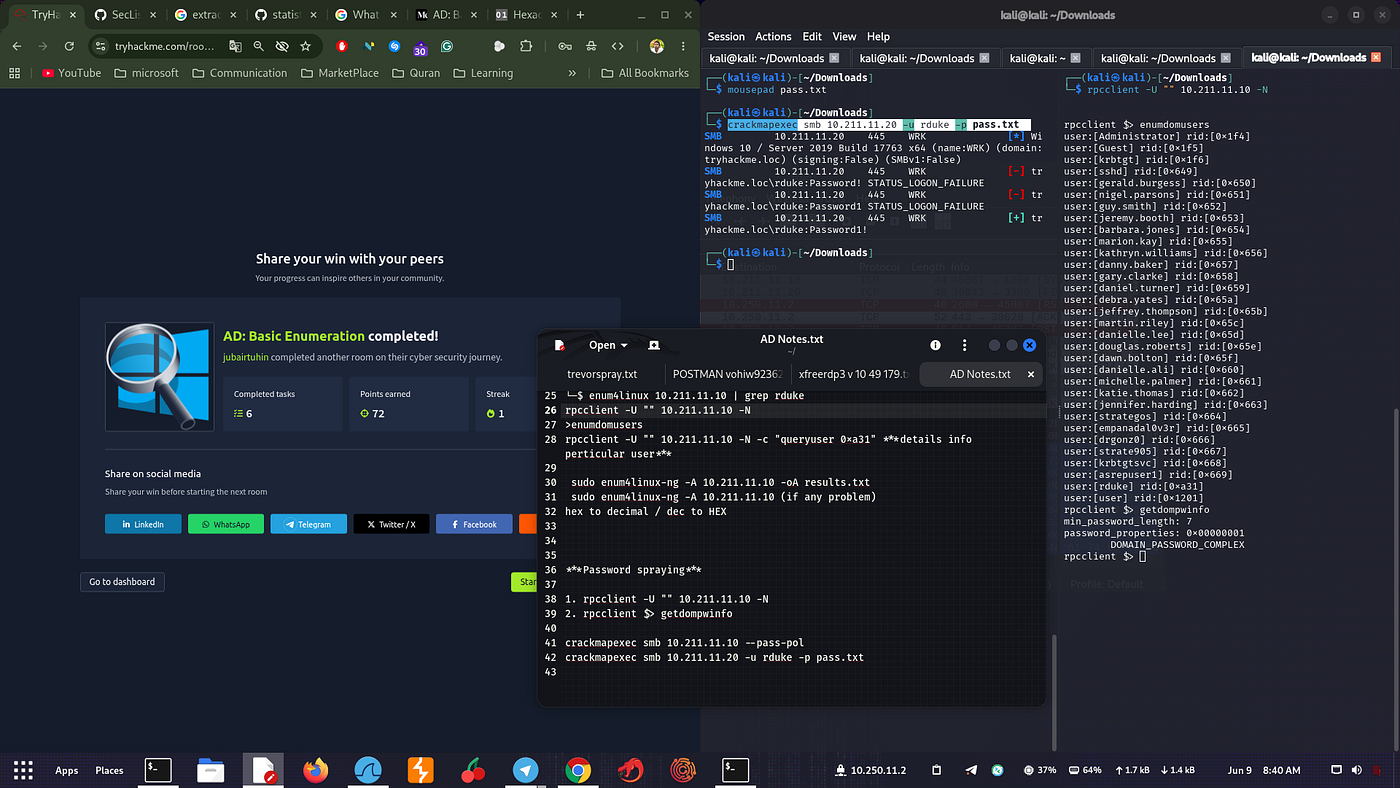Launch Burp Suite from the taskbar
Viewport: 1400px width, 788px height.
tap(420, 770)
